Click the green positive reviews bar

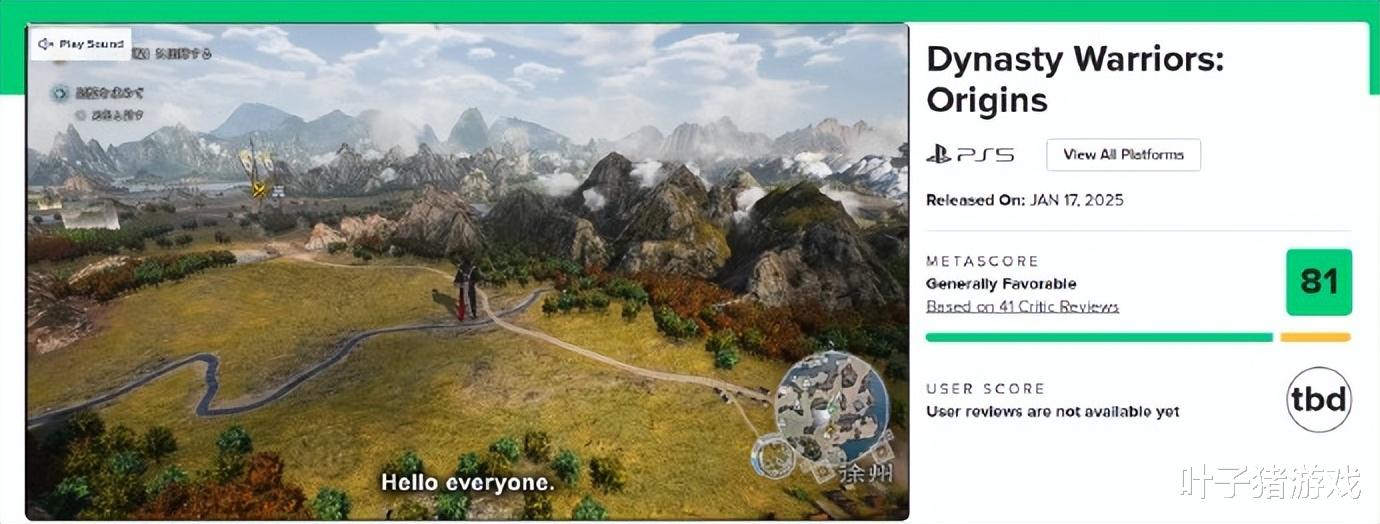pyautogui.click(x=1099, y=338)
